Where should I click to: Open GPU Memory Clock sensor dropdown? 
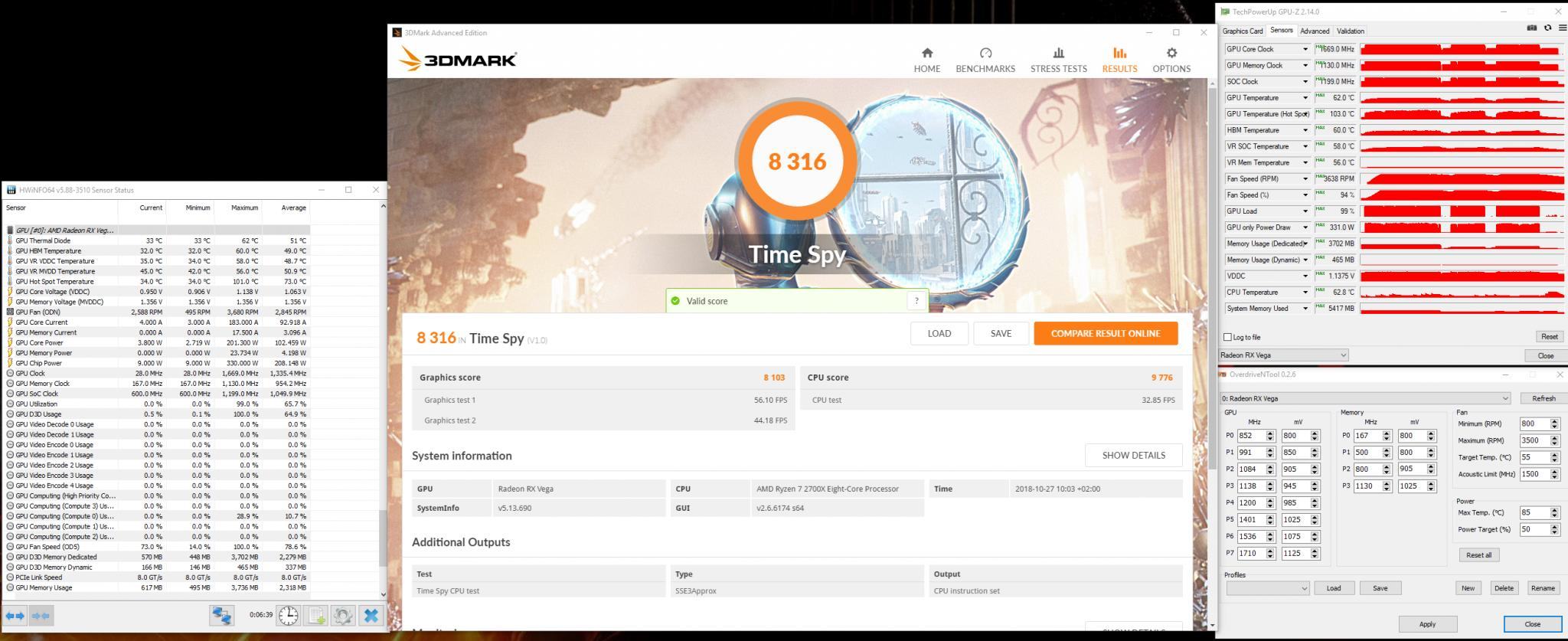click(x=1305, y=65)
